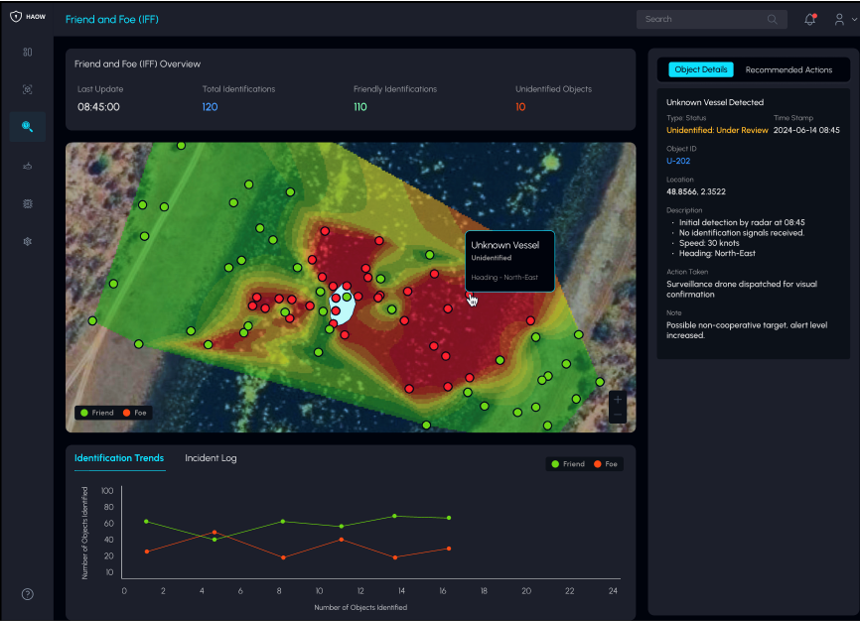
Task: Open the Incident Log tab
Action: click(211, 458)
